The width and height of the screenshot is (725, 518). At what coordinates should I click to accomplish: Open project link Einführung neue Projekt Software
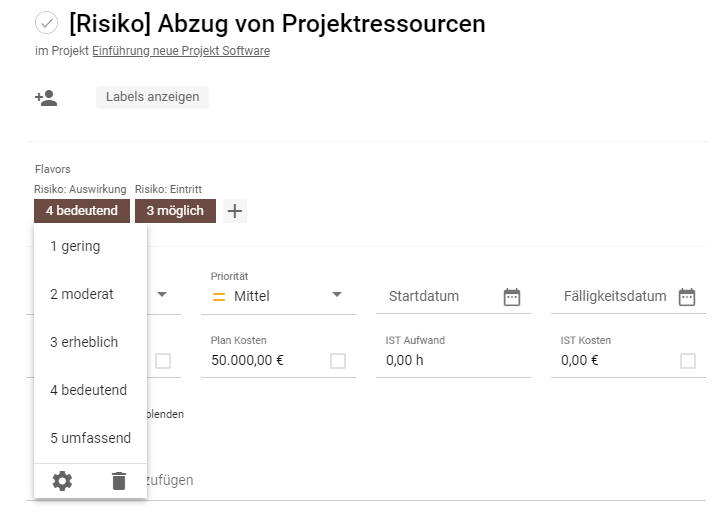tap(181, 51)
